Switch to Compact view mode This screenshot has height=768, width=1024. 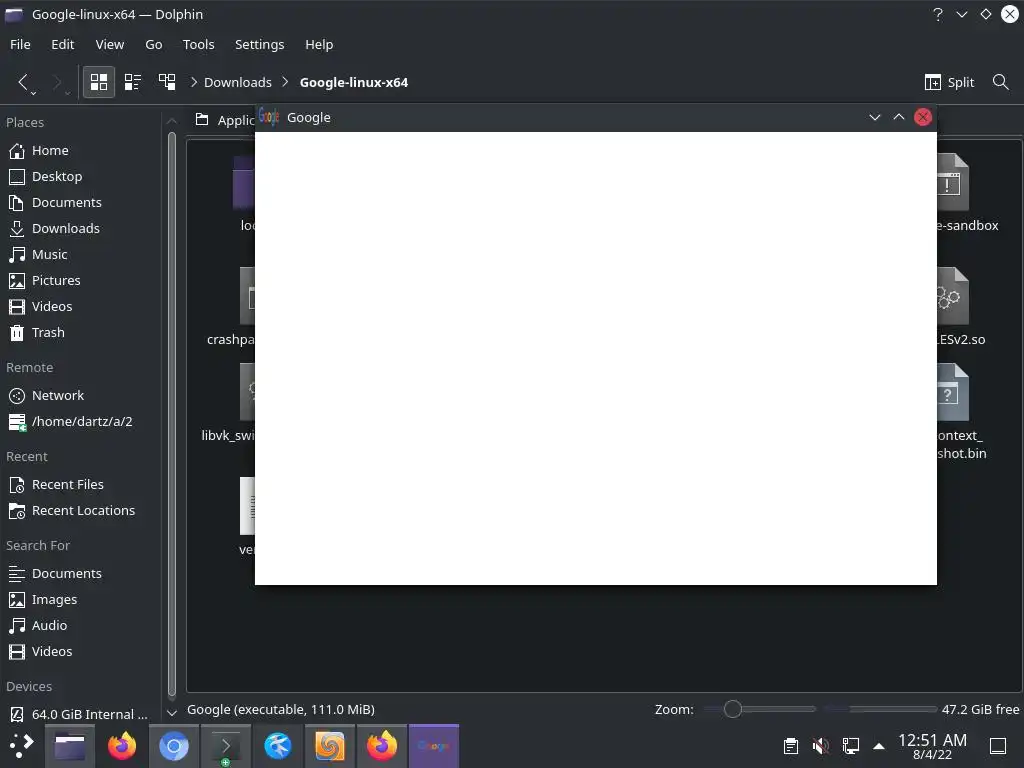(133, 82)
